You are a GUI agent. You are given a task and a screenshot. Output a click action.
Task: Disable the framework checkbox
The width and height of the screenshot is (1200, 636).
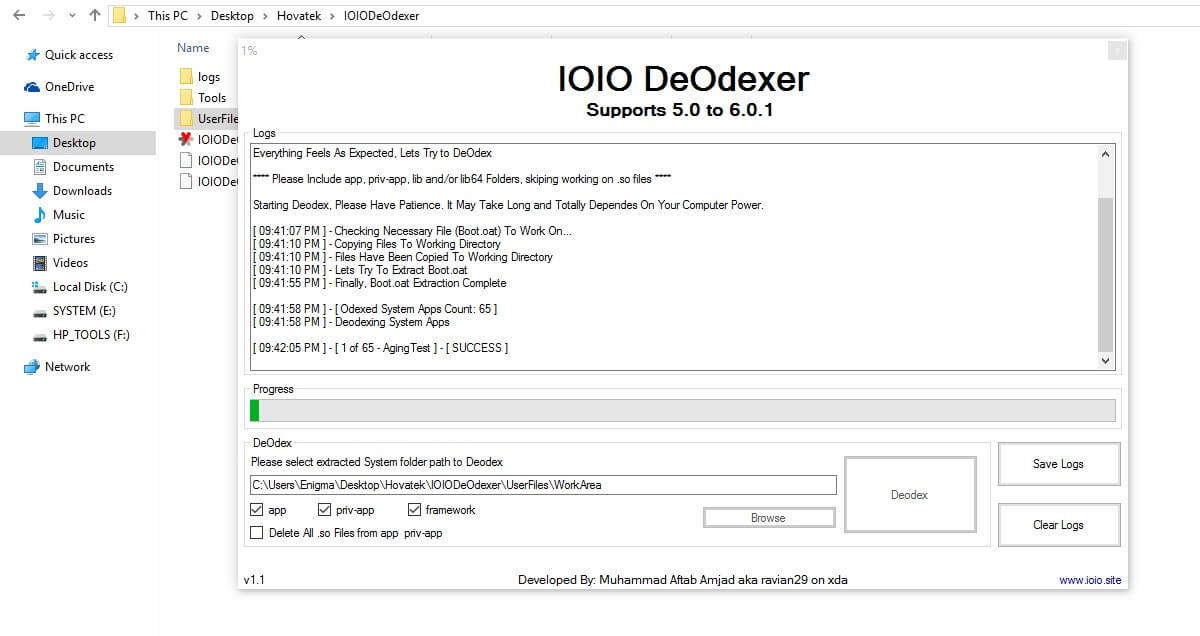(414, 510)
